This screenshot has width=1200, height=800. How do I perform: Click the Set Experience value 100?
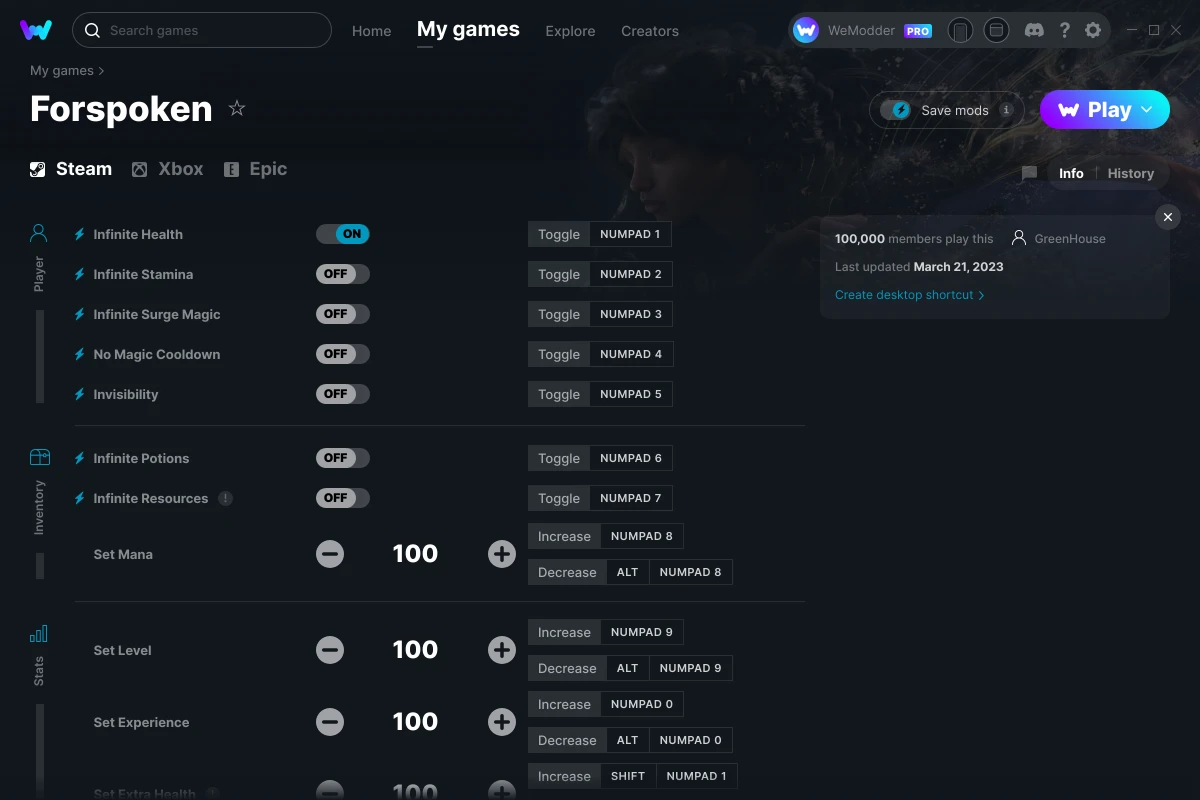415,722
